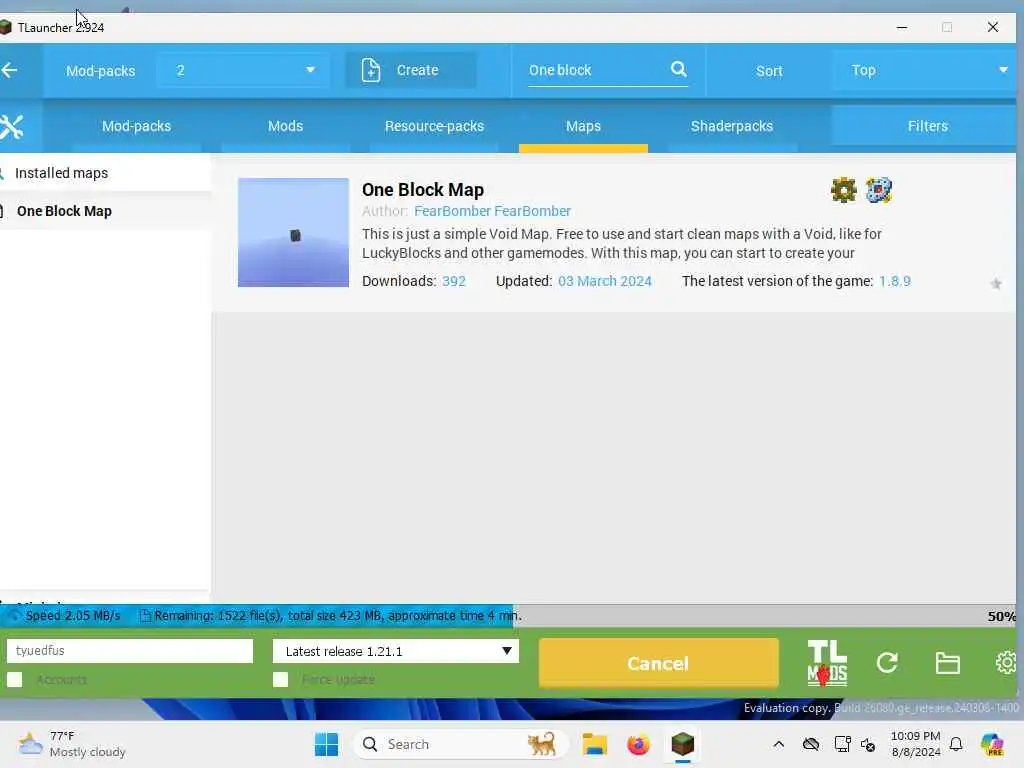Switch to the Mods tab
Image resolution: width=1024 pixels, height=768 pixels.
coord(285,126)
